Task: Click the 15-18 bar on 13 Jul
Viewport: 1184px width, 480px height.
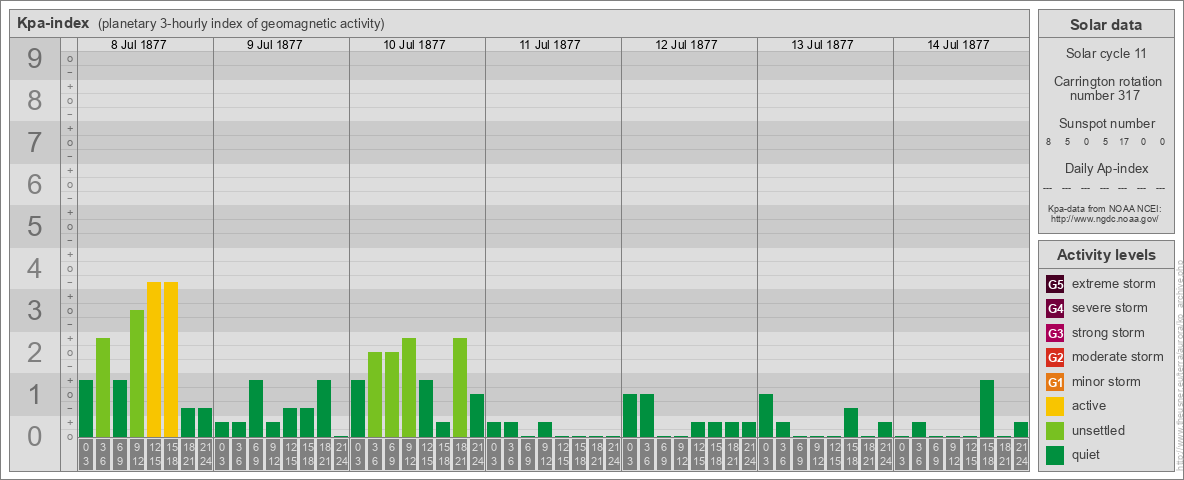Action: click(850, 422)
